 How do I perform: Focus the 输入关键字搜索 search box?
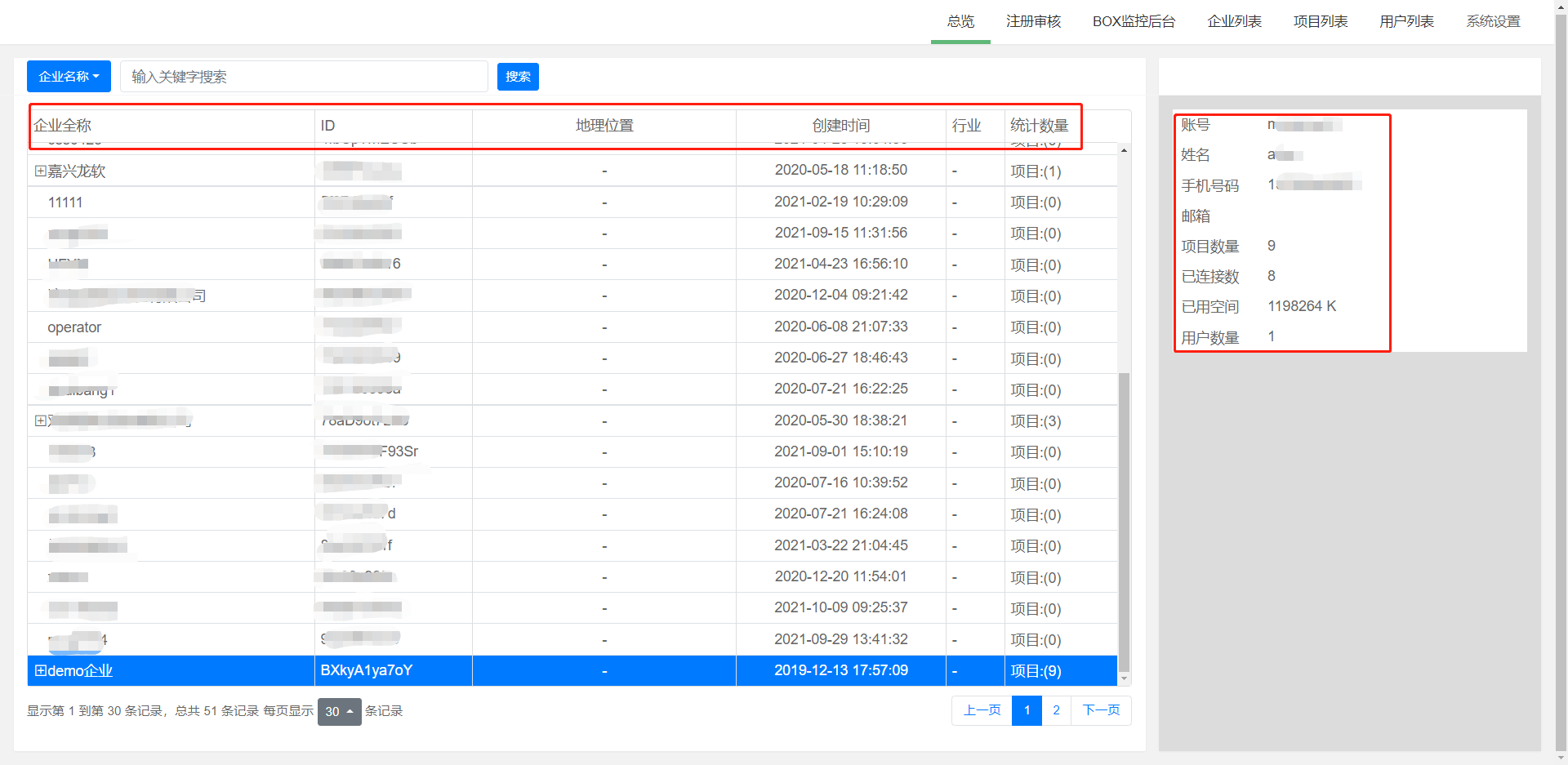pyautogui.click(x=304, y=77)
